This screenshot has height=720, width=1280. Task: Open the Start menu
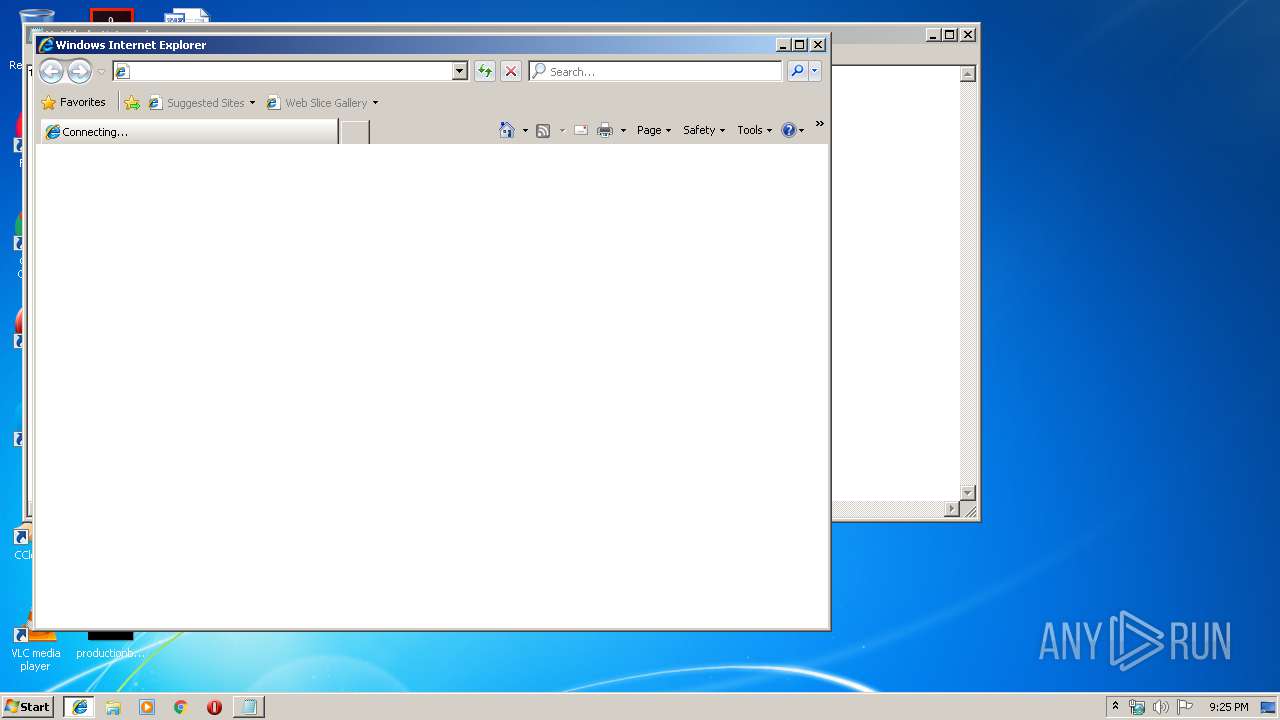[x=27, y=706]
